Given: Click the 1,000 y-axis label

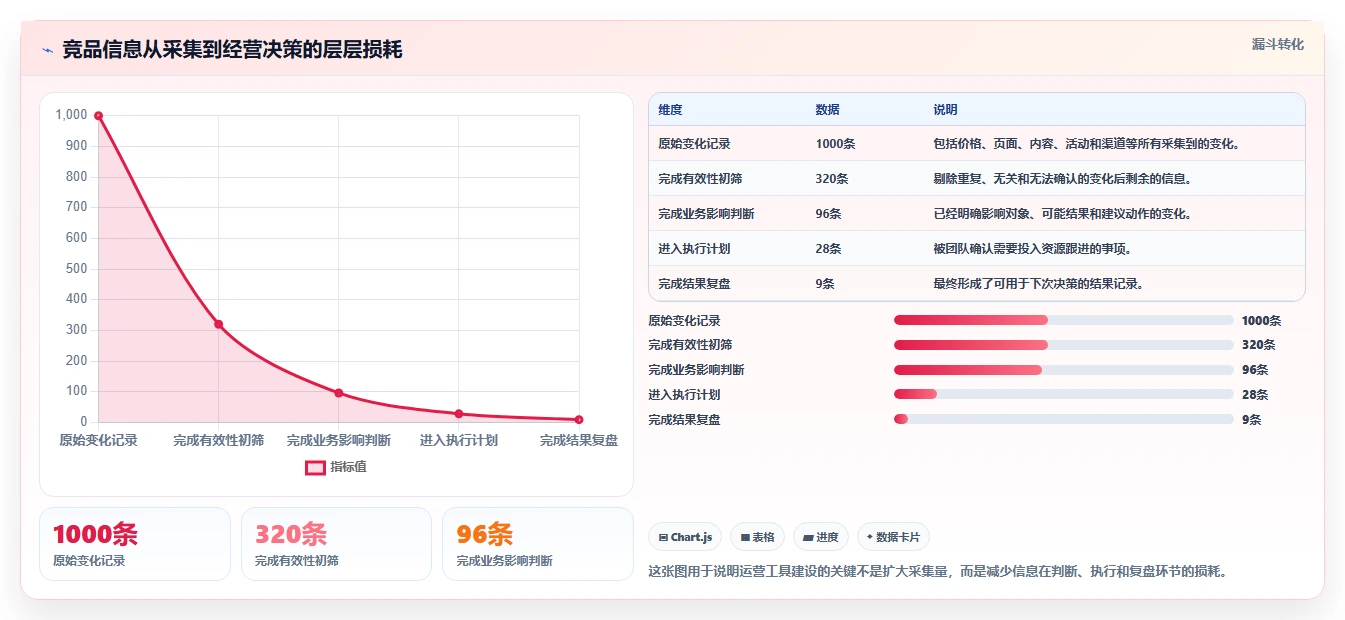Looking at the screenshot, I should [71, 115].
